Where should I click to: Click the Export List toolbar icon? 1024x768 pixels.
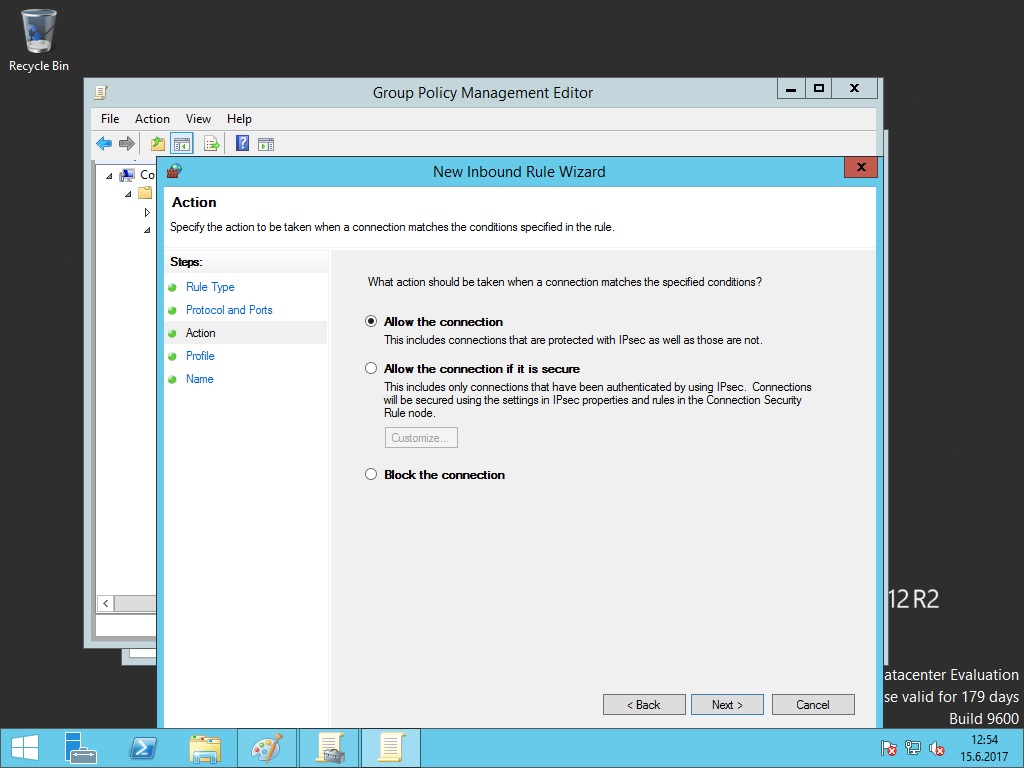(x=211, y=144)
